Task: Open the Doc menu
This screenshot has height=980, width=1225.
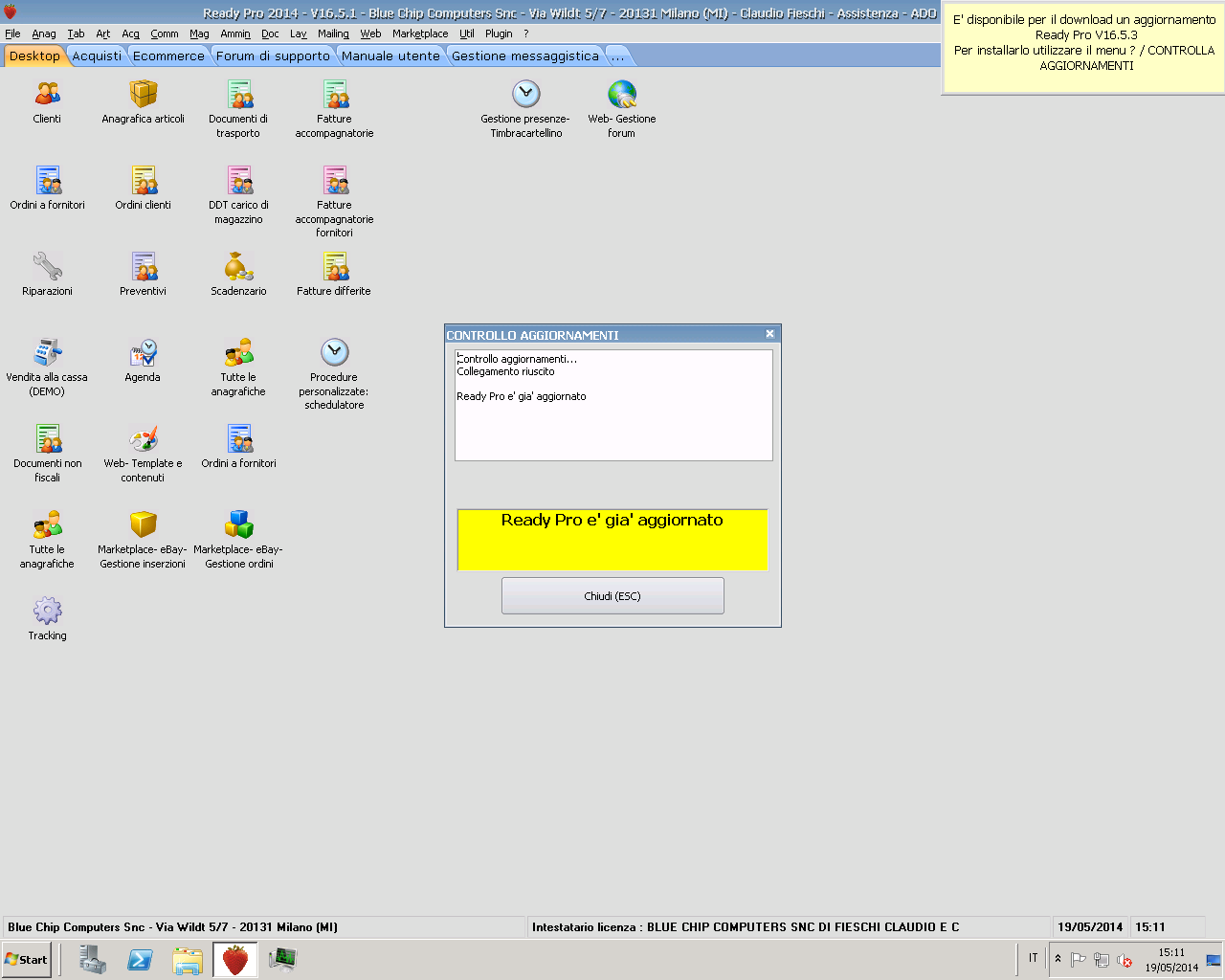Action: 271,33
